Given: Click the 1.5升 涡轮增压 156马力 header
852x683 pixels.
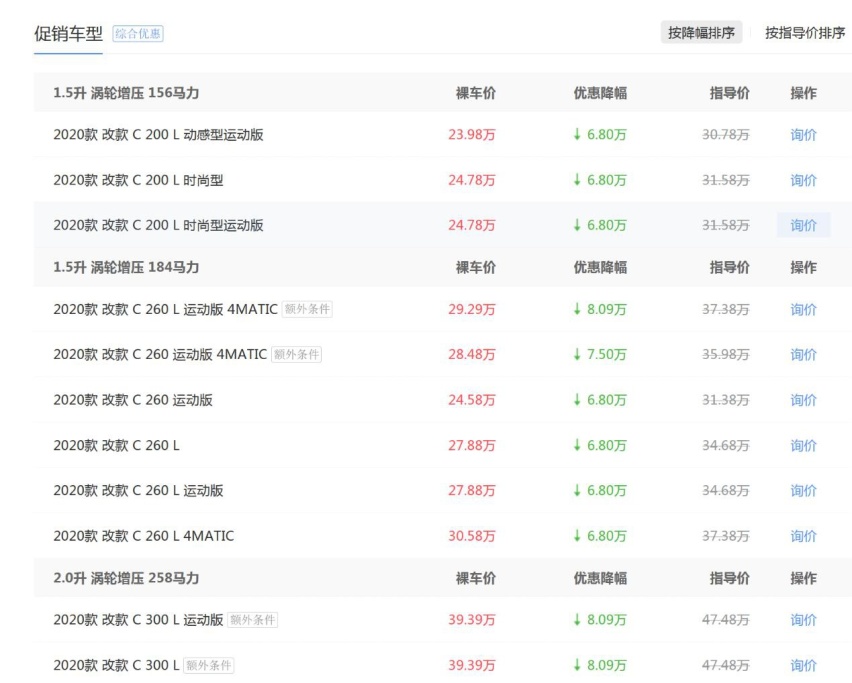Looking at the screenshot, I should tap(126, 93).
